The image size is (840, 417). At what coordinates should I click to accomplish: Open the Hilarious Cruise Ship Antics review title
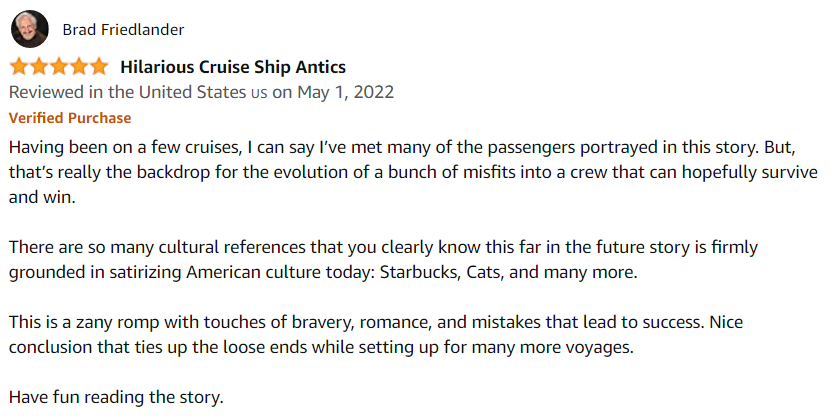point(233,67)
